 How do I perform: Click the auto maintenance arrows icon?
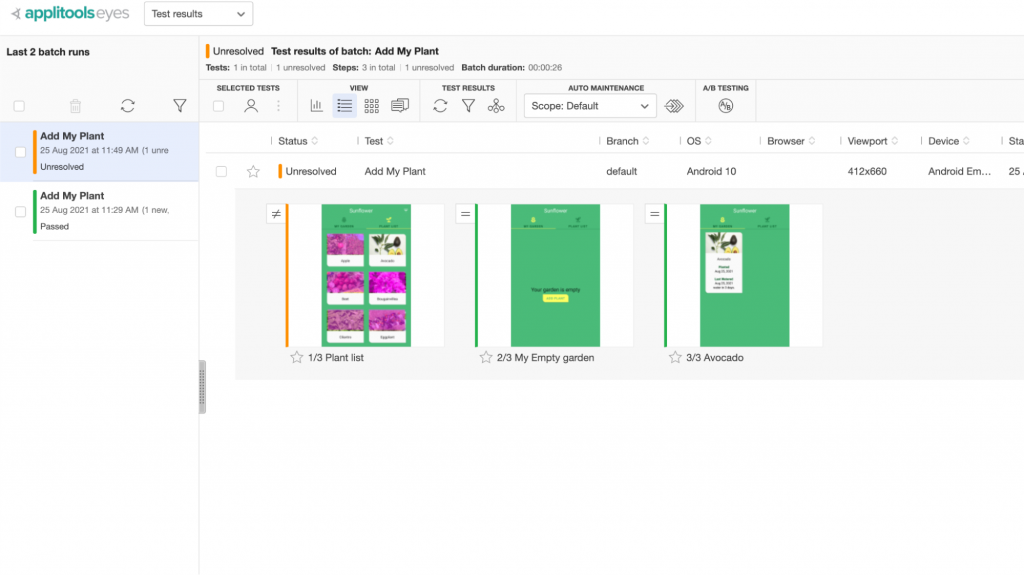pyautogui.click(x=676, y=106)
